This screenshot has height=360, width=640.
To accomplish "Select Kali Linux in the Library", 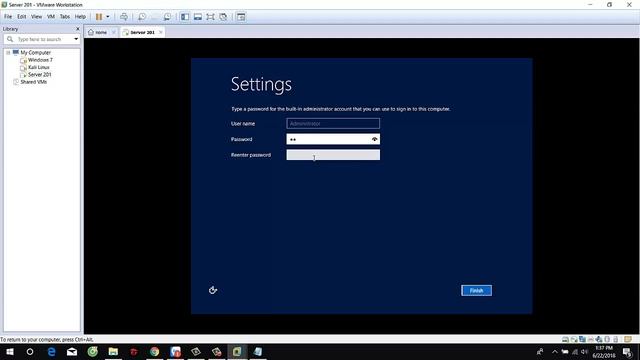I will click(x=39, y=67).
